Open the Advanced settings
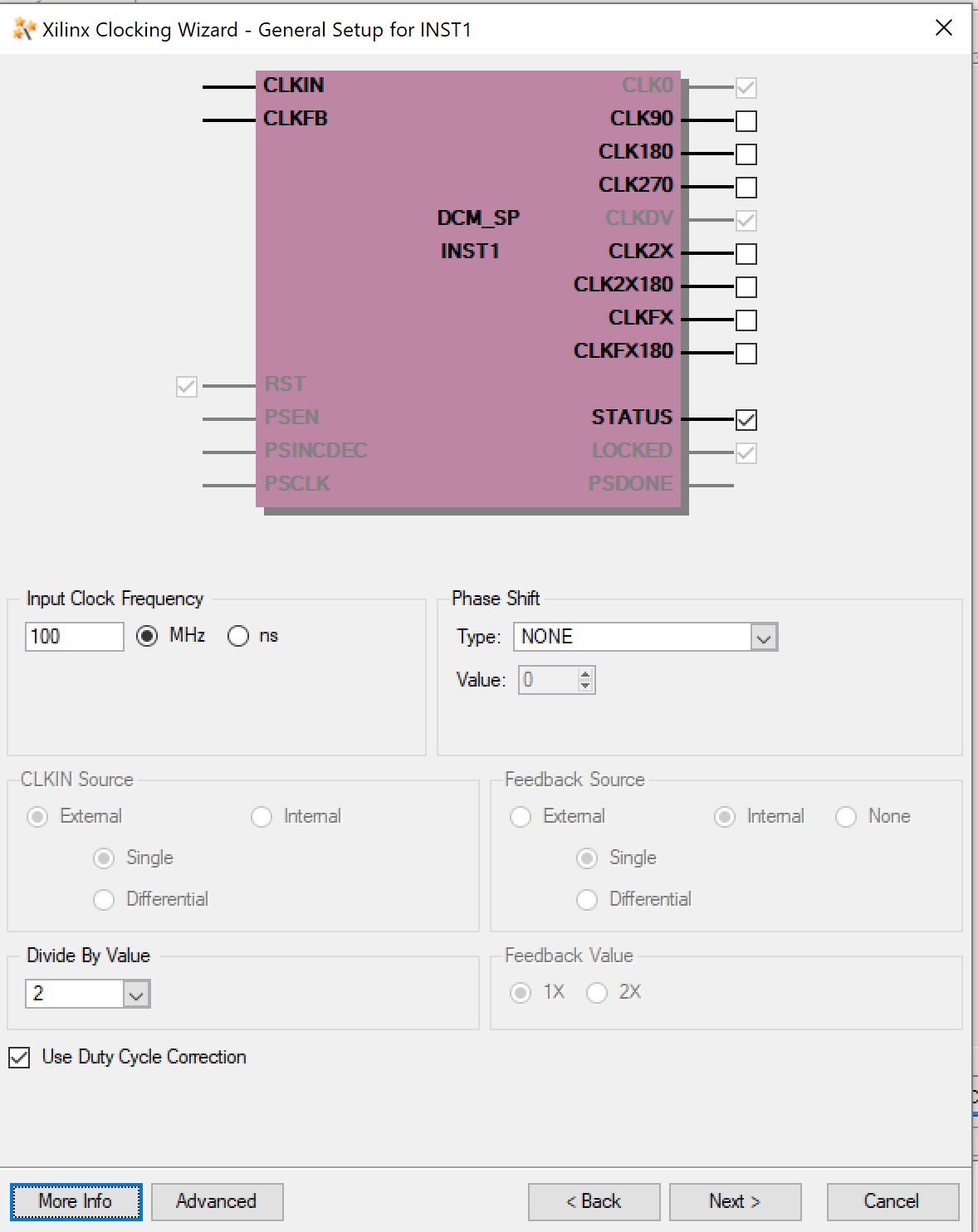This screenshot has height=1232, width=978. (217, 1201)
